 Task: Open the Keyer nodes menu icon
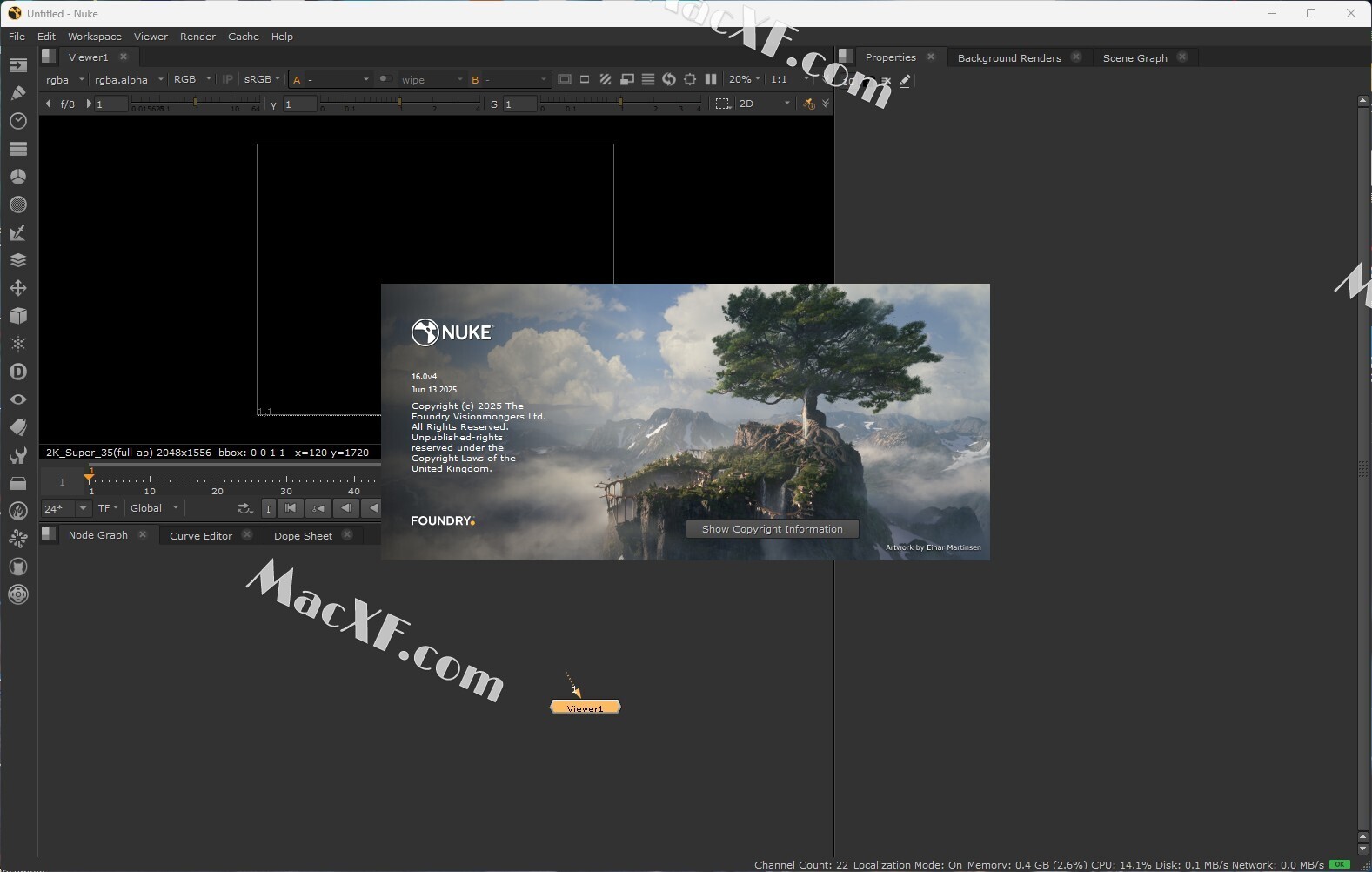[17, 232]
